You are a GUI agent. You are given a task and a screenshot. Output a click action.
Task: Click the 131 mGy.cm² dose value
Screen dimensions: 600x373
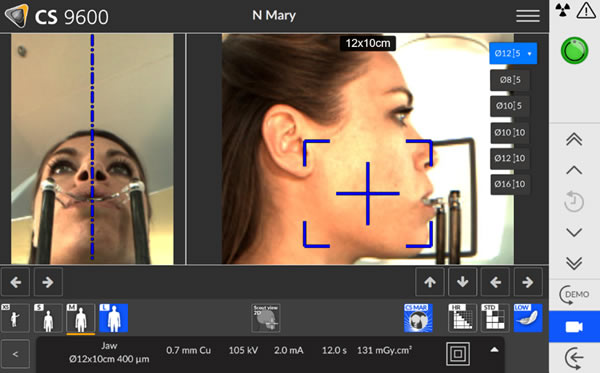coord(384,350)
